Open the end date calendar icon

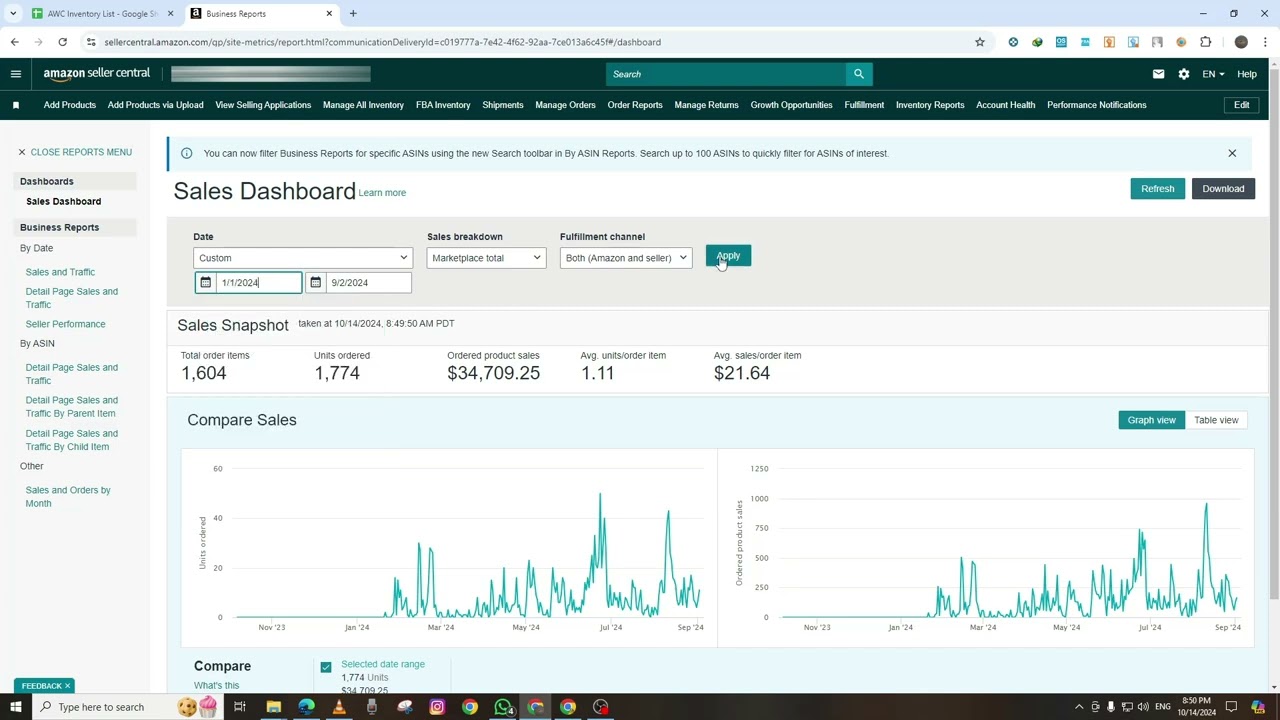point(315,283)
